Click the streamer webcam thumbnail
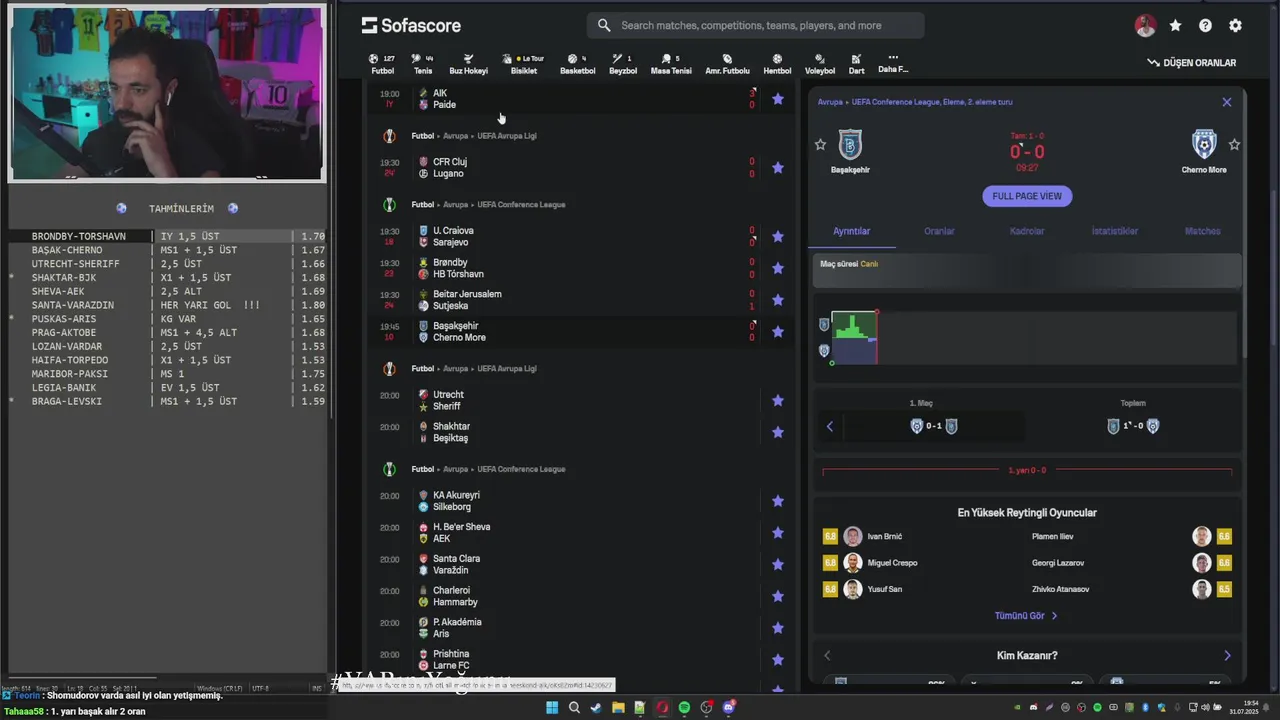Image resolution: width=1280 pixels, height=720 pixels. coord(167,93)
